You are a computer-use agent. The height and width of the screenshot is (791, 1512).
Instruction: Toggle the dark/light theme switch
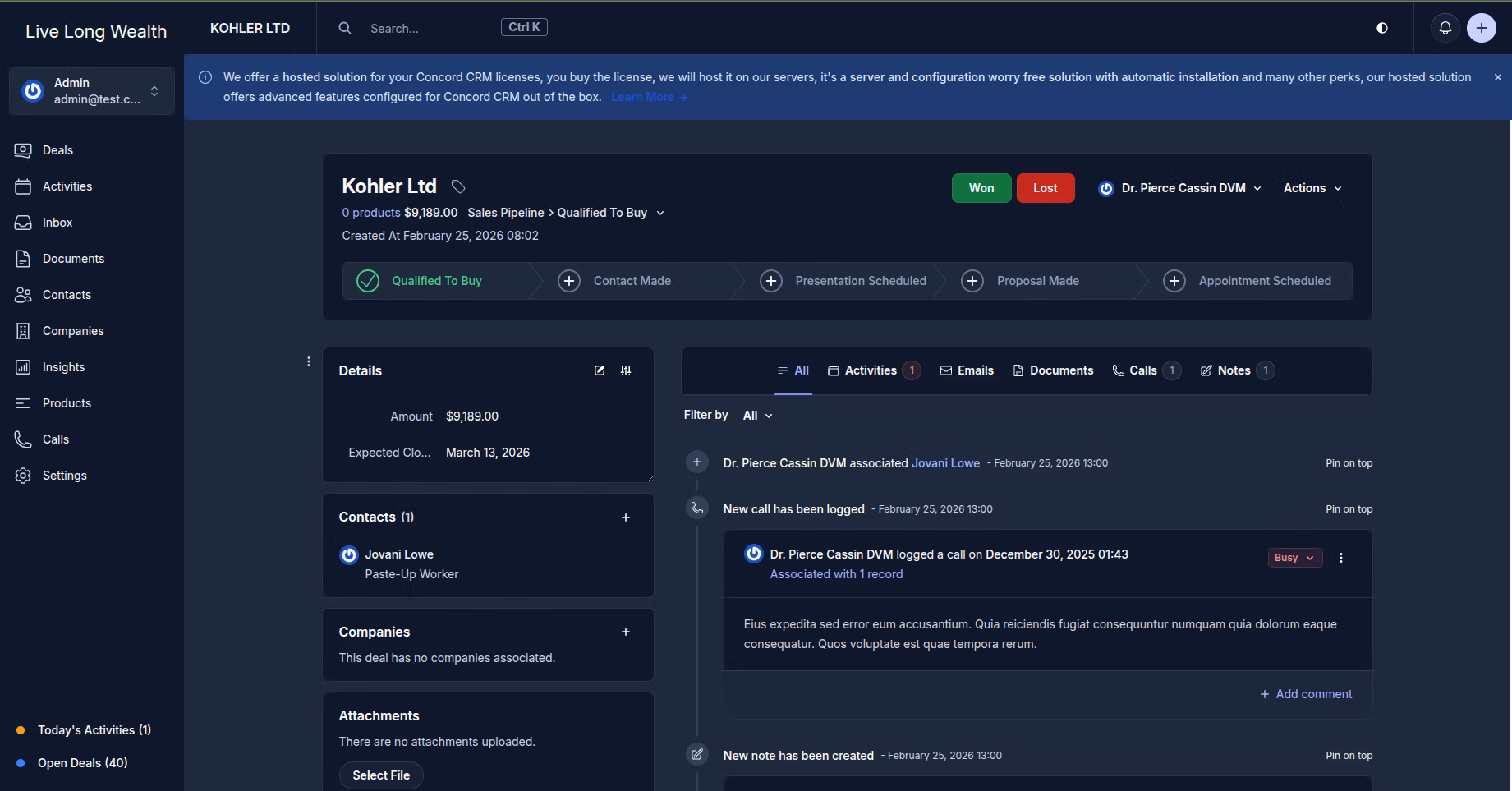(x=1382, y=28)
